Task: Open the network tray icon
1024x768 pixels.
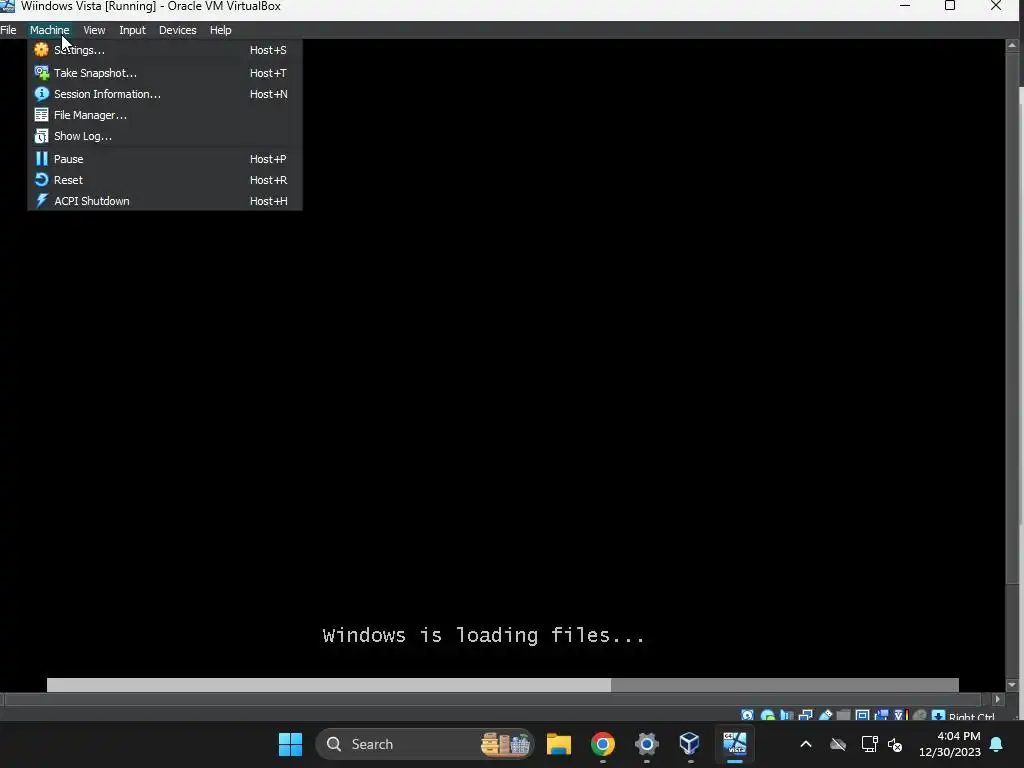Action: click(869, 744)
